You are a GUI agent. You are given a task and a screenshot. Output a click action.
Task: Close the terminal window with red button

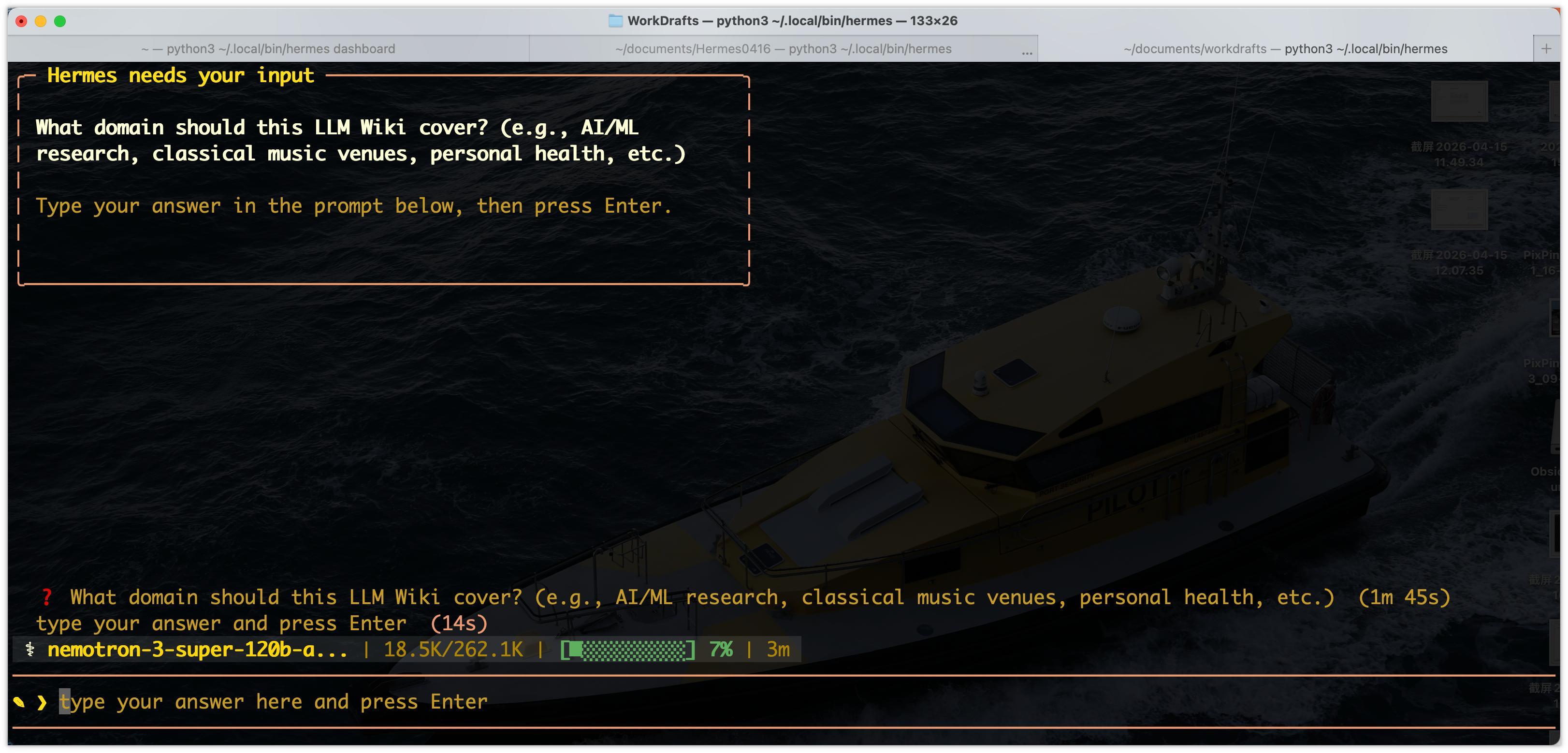(x=21, y=21)
